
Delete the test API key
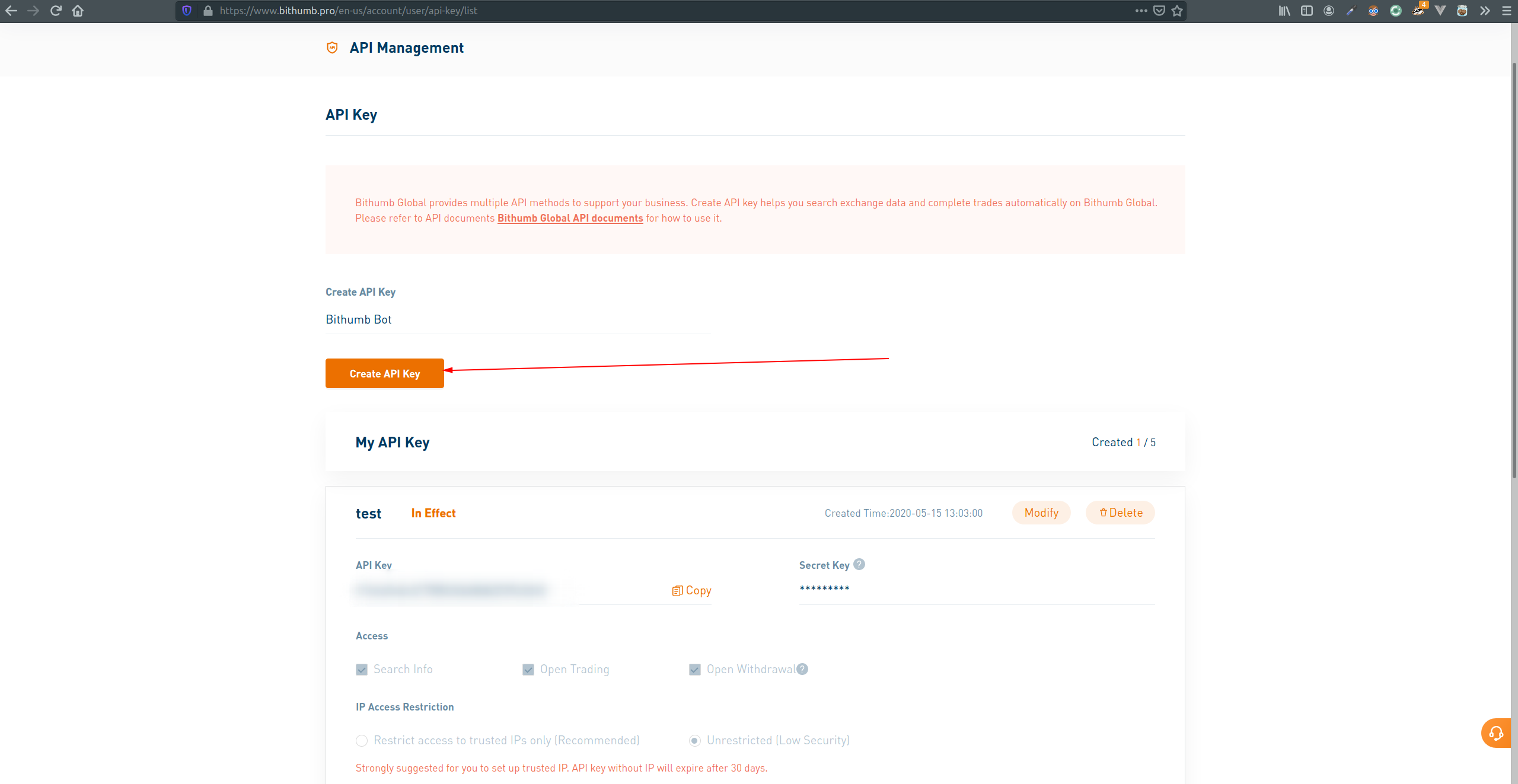[x=1120, y=513]
